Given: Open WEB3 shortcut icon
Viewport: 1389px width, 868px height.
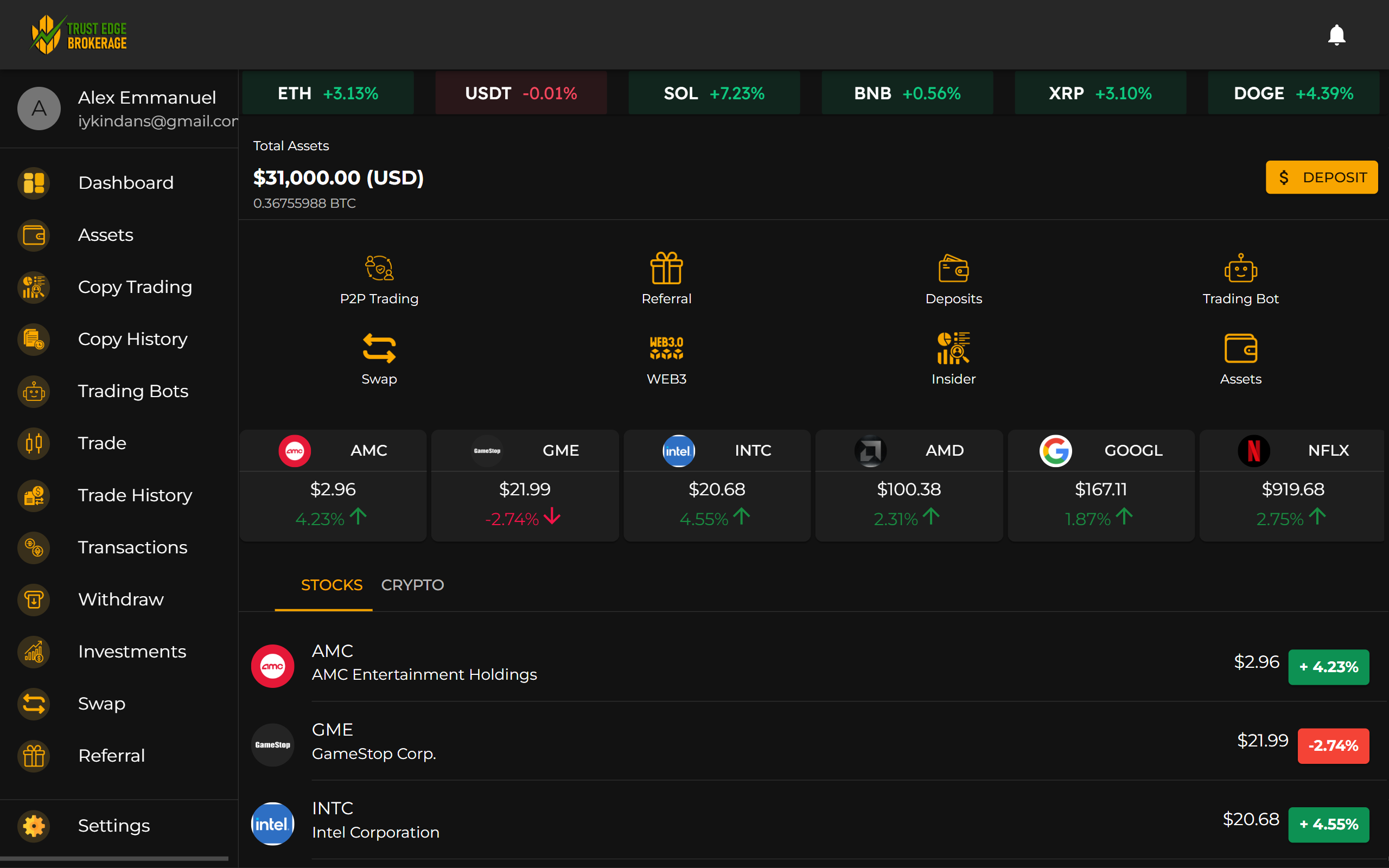Looking at the screenshot, I should pos(666,348).
